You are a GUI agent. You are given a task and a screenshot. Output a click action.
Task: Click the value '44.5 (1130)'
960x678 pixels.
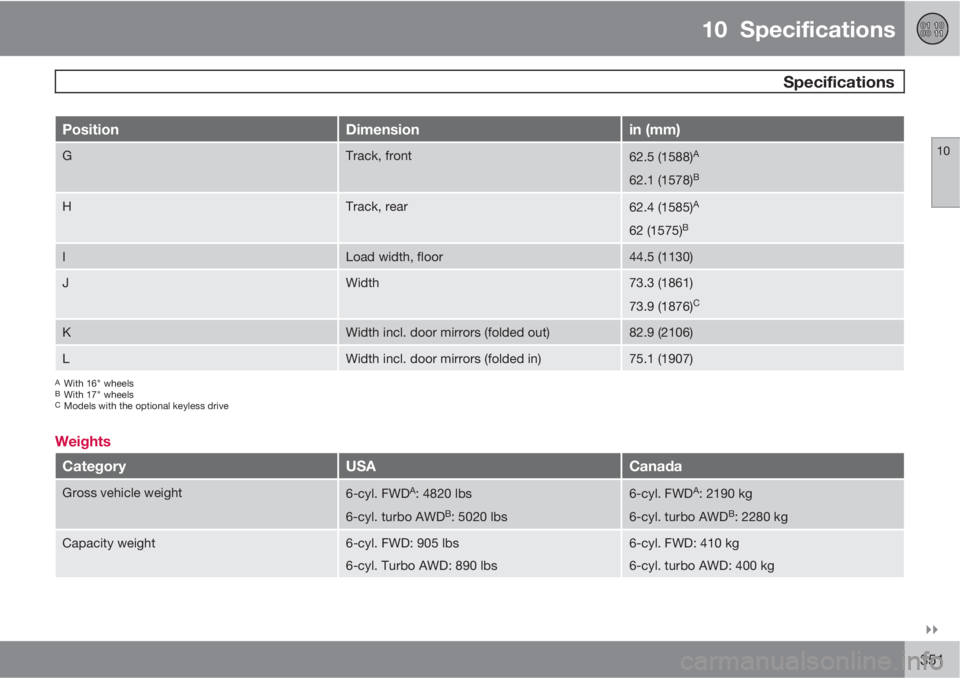[661, 257]
